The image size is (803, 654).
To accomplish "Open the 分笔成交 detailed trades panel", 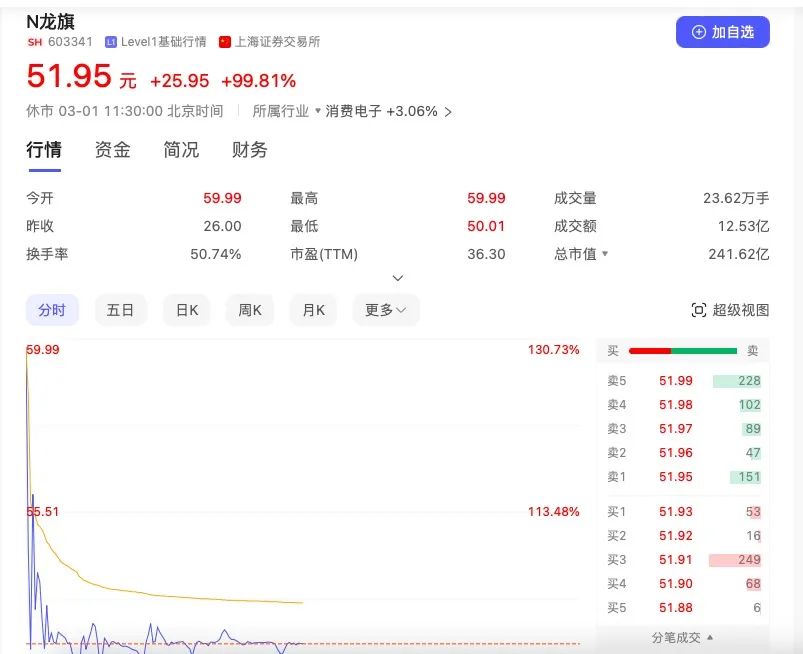I will [x=676, y=636].
